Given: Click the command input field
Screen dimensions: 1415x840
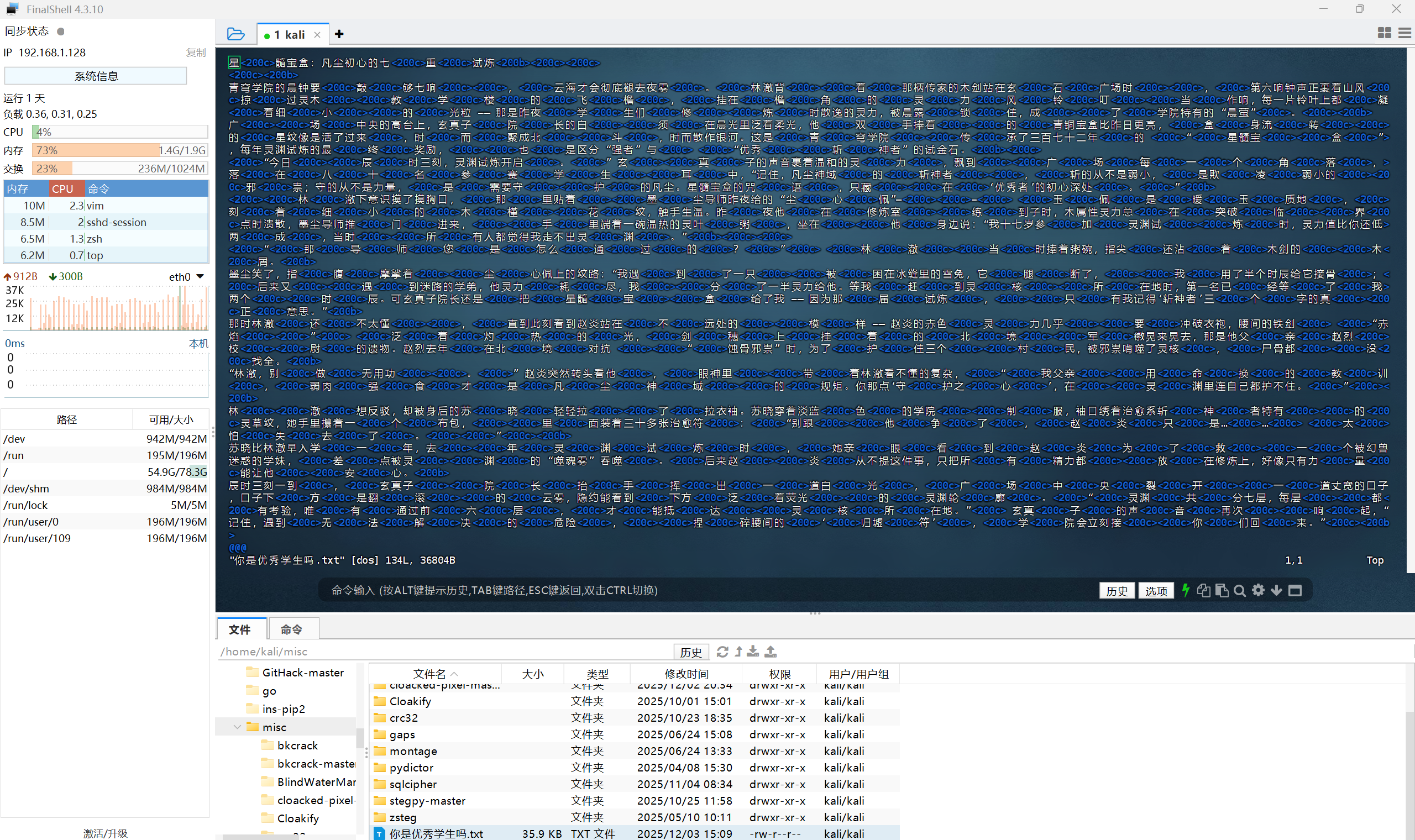Looking at the screenshot, I should coord(679,590).
